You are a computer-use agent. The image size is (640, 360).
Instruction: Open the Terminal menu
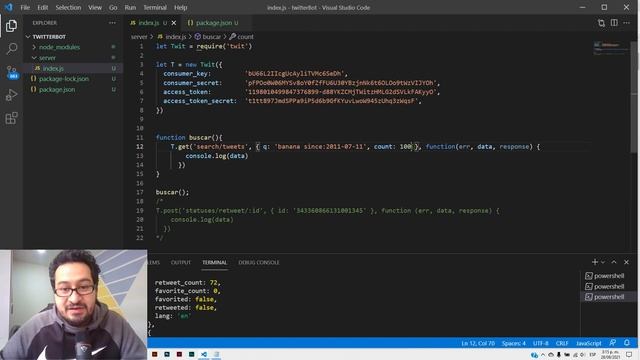(x=155, y=7)
